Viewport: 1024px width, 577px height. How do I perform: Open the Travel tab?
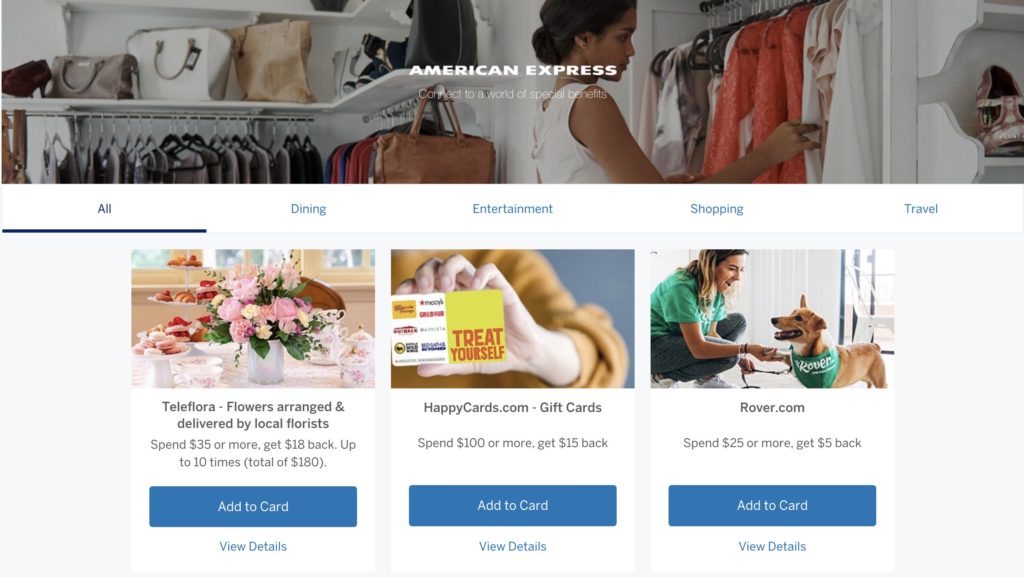(921, 209)
